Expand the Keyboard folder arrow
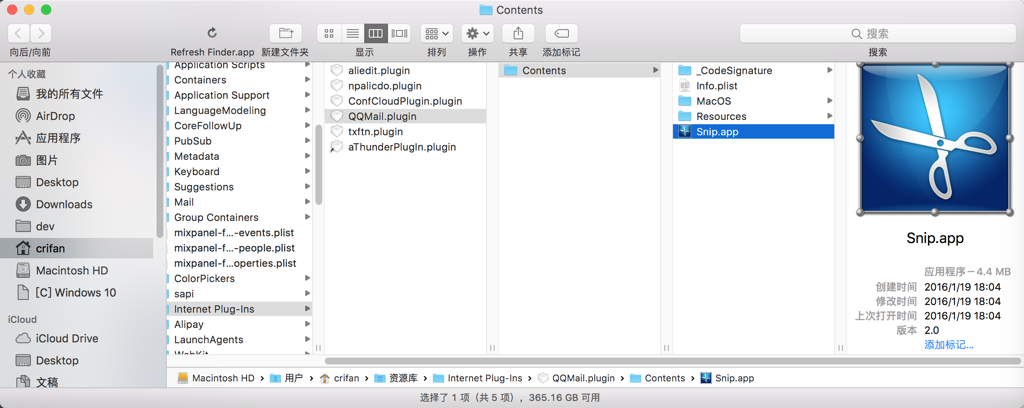The image size is (1024, 408). [x=307, y=172]
